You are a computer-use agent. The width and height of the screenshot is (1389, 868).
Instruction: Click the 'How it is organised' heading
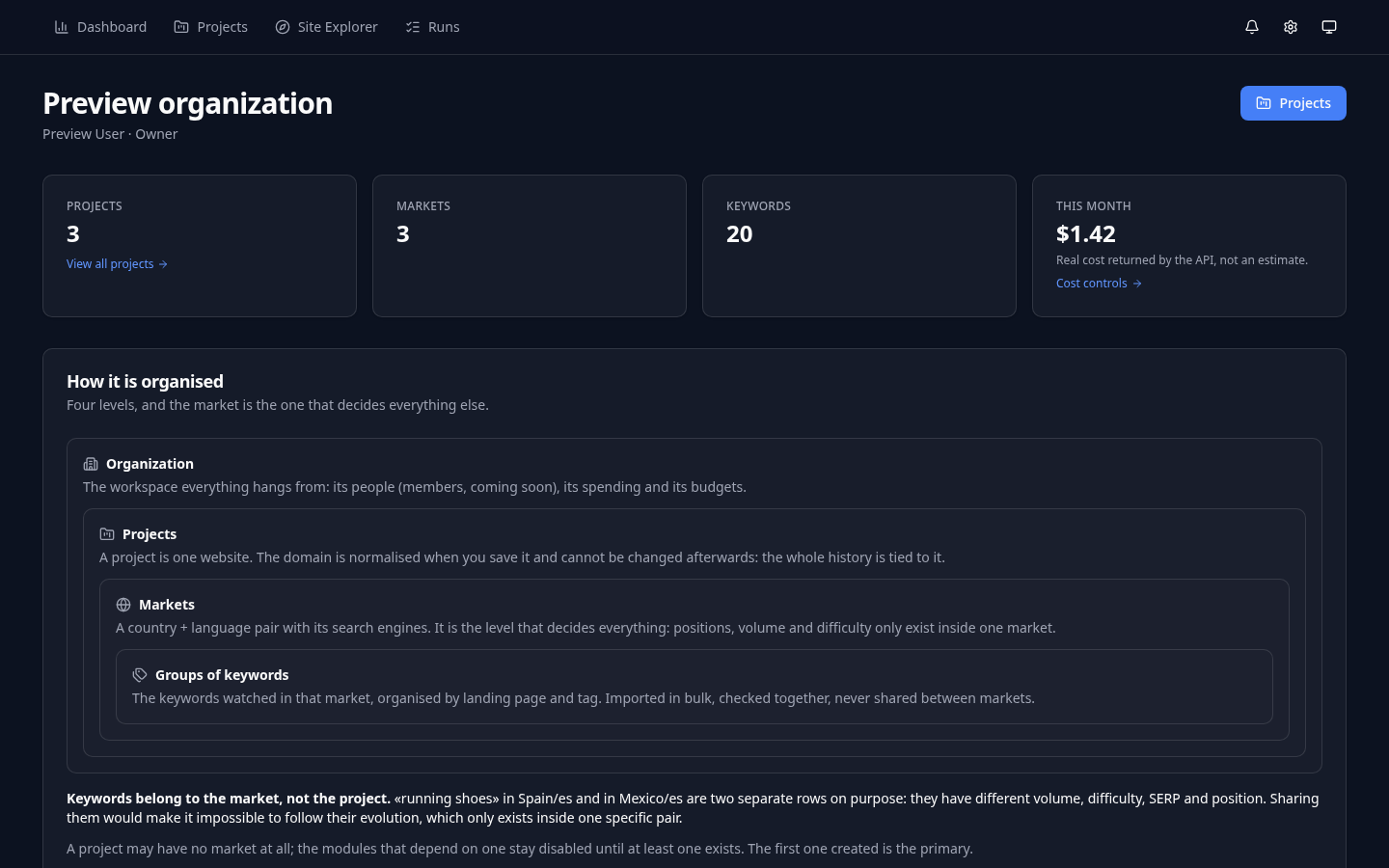145,382
